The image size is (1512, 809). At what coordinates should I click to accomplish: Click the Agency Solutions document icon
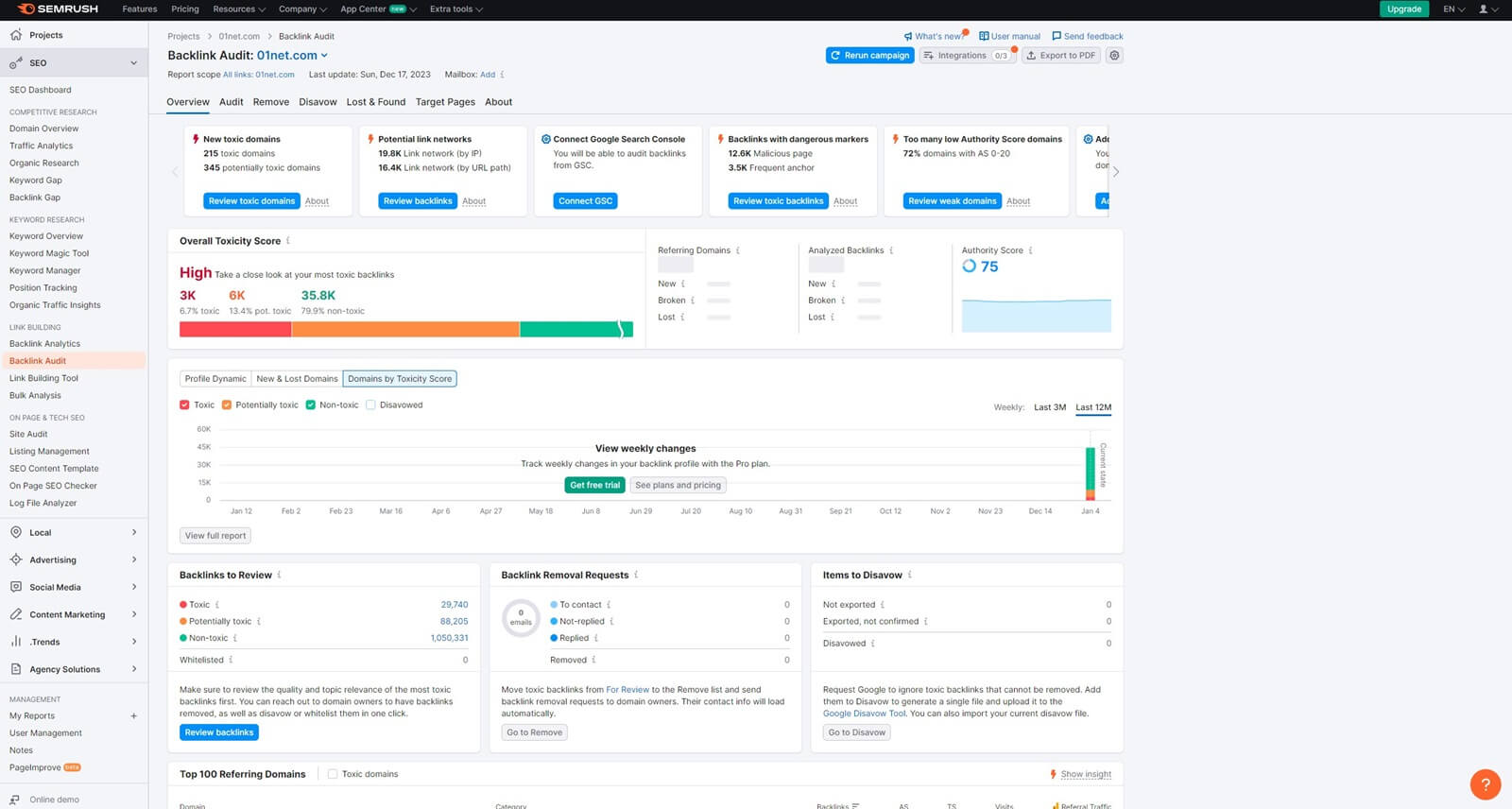[x=16, y=669]
